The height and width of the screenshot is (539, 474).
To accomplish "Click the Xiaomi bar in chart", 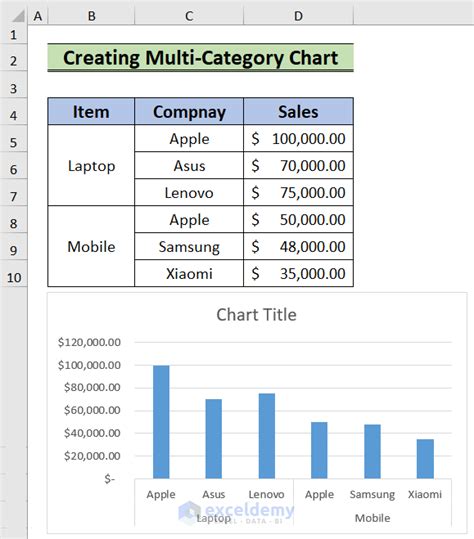I will point(425,459).
